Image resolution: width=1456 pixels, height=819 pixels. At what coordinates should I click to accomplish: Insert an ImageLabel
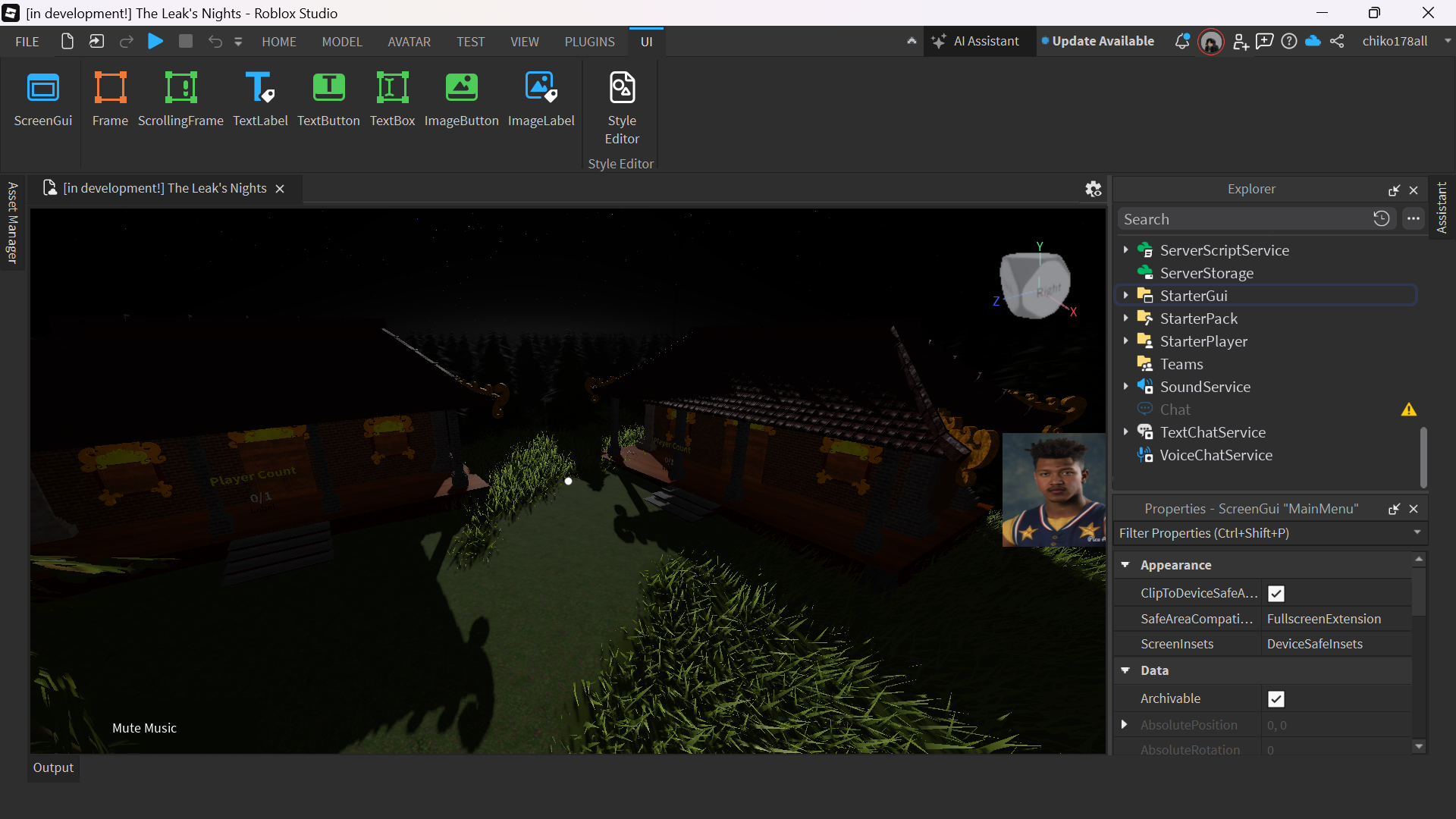pos(541,99)
